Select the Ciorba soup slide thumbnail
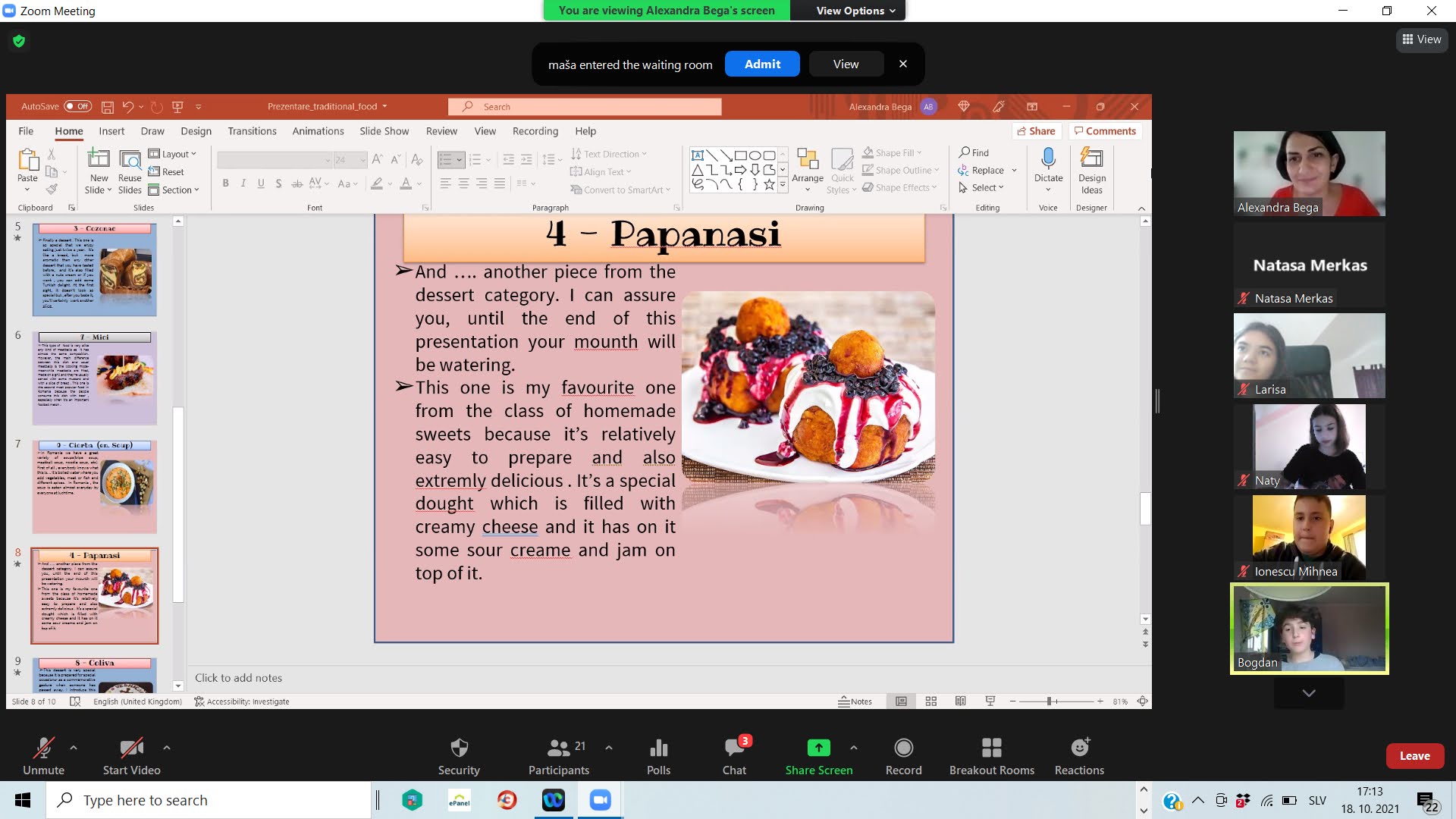This screenshot has width=1456, height=819. pos(95,486)
